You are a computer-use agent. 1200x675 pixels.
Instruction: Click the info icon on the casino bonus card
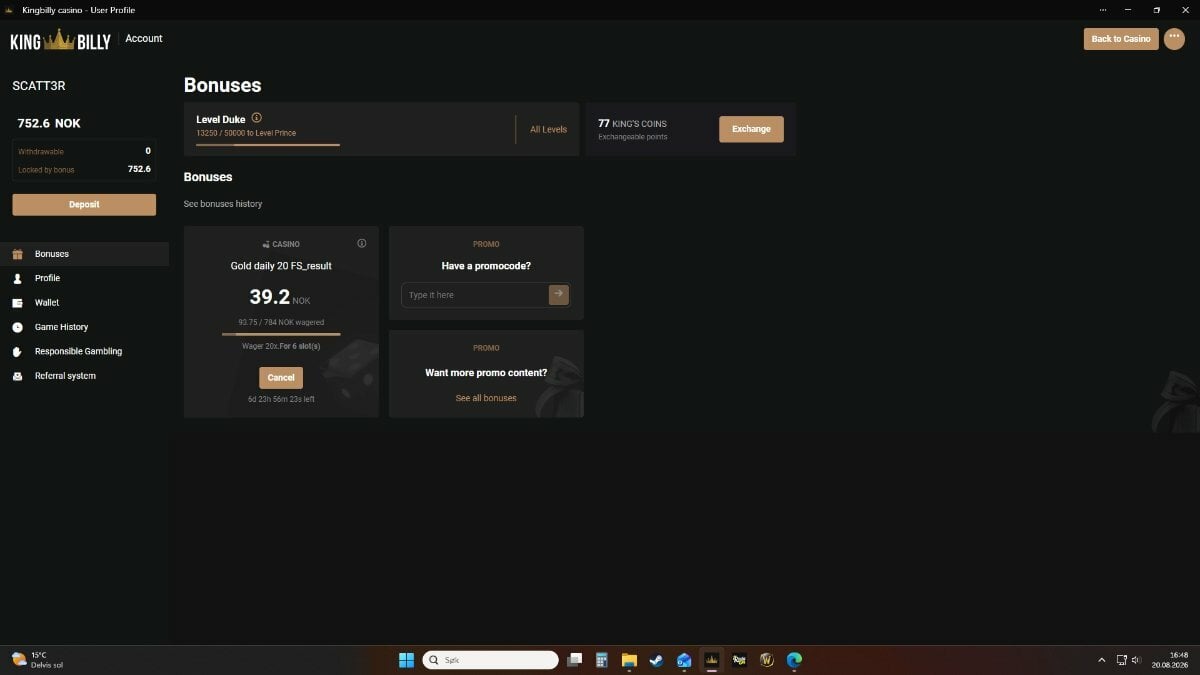362,243
